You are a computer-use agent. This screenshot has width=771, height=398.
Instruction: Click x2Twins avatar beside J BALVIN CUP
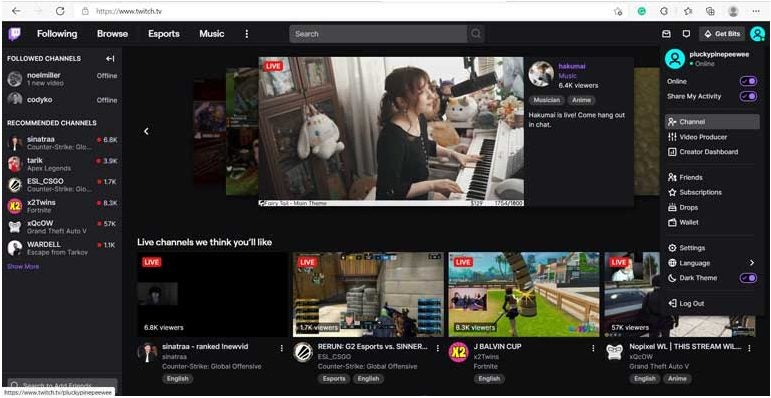(x=459, y=352)
